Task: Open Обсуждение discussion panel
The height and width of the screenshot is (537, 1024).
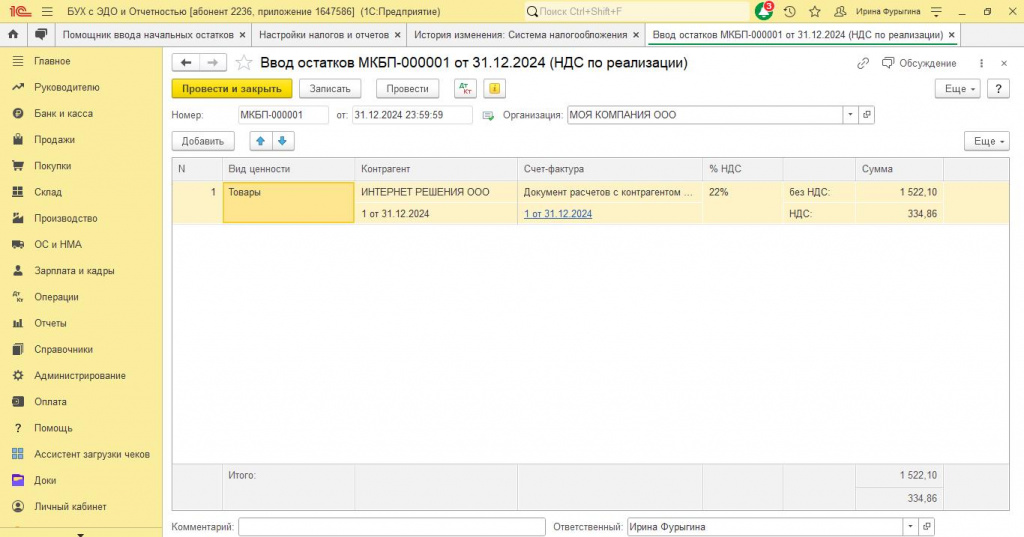Action: [x=919, y=63]
